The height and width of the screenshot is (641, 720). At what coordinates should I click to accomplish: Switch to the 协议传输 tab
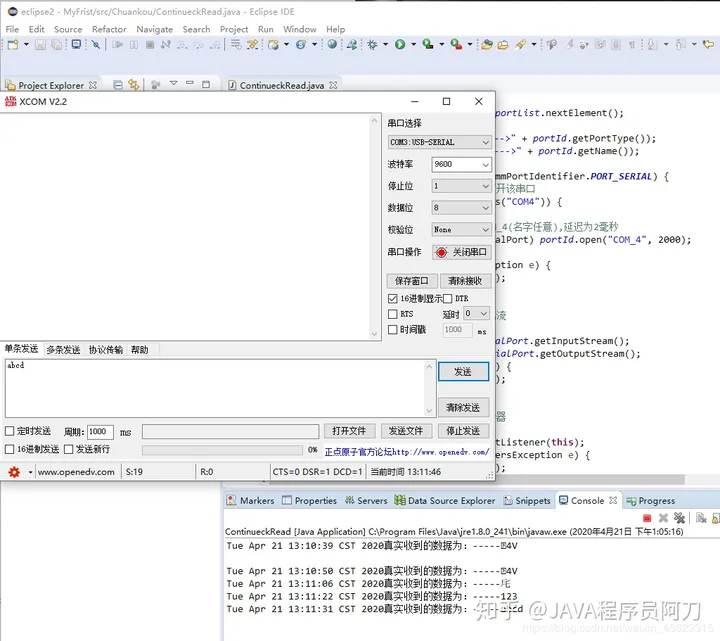click(106, 350)
